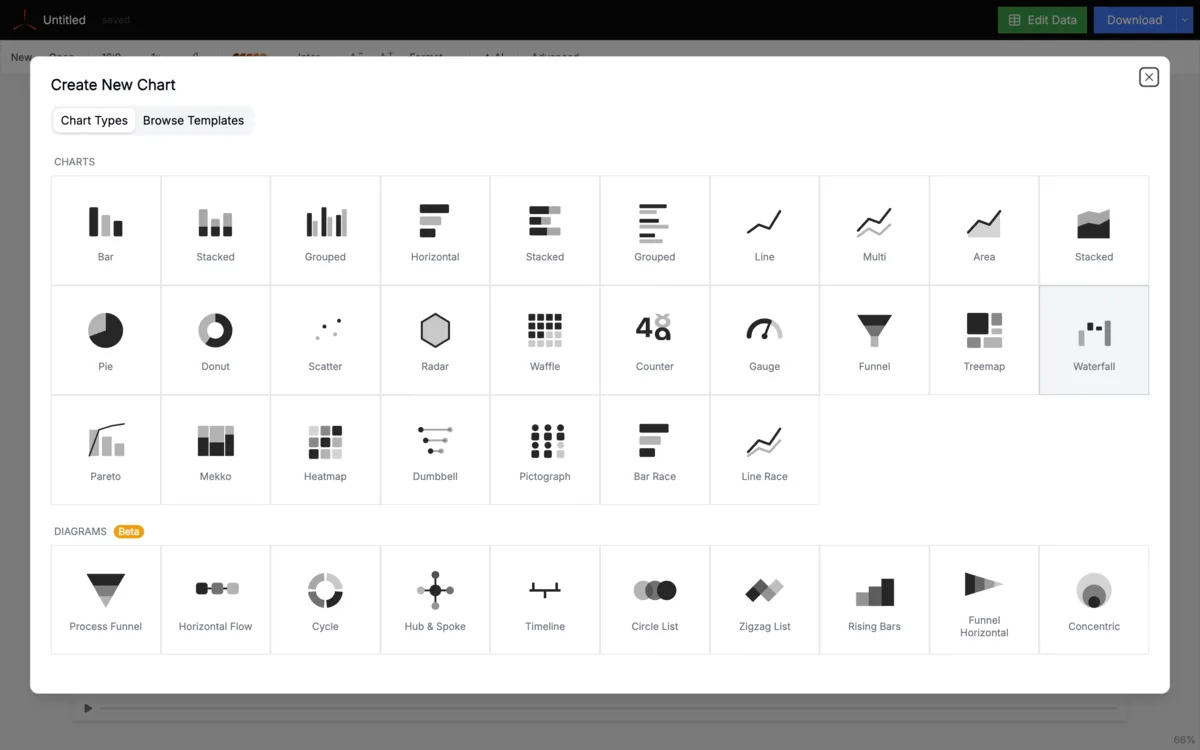Select the Horizontal Flow diagram
1200x750 pixels.
tap(215, 600)
